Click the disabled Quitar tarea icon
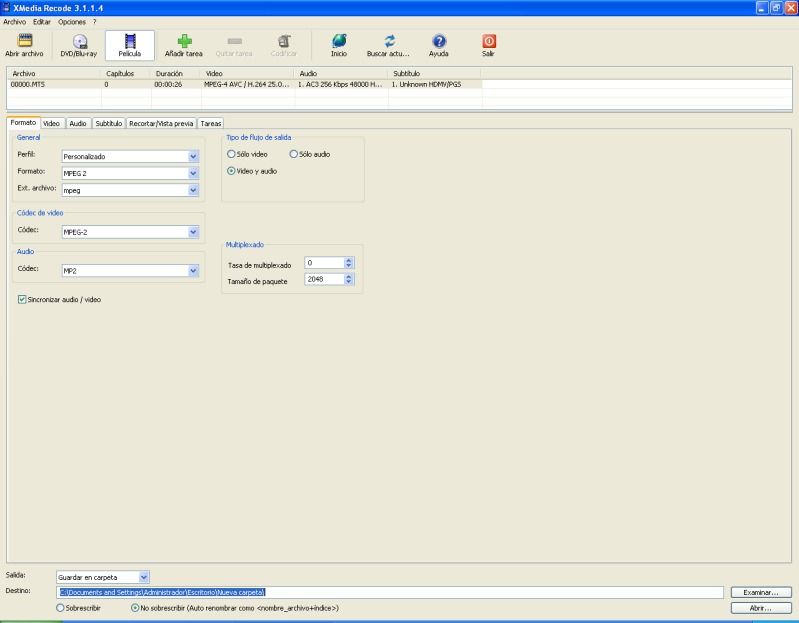Viewport: 799px width, 623px height. [x=234, y=45]
